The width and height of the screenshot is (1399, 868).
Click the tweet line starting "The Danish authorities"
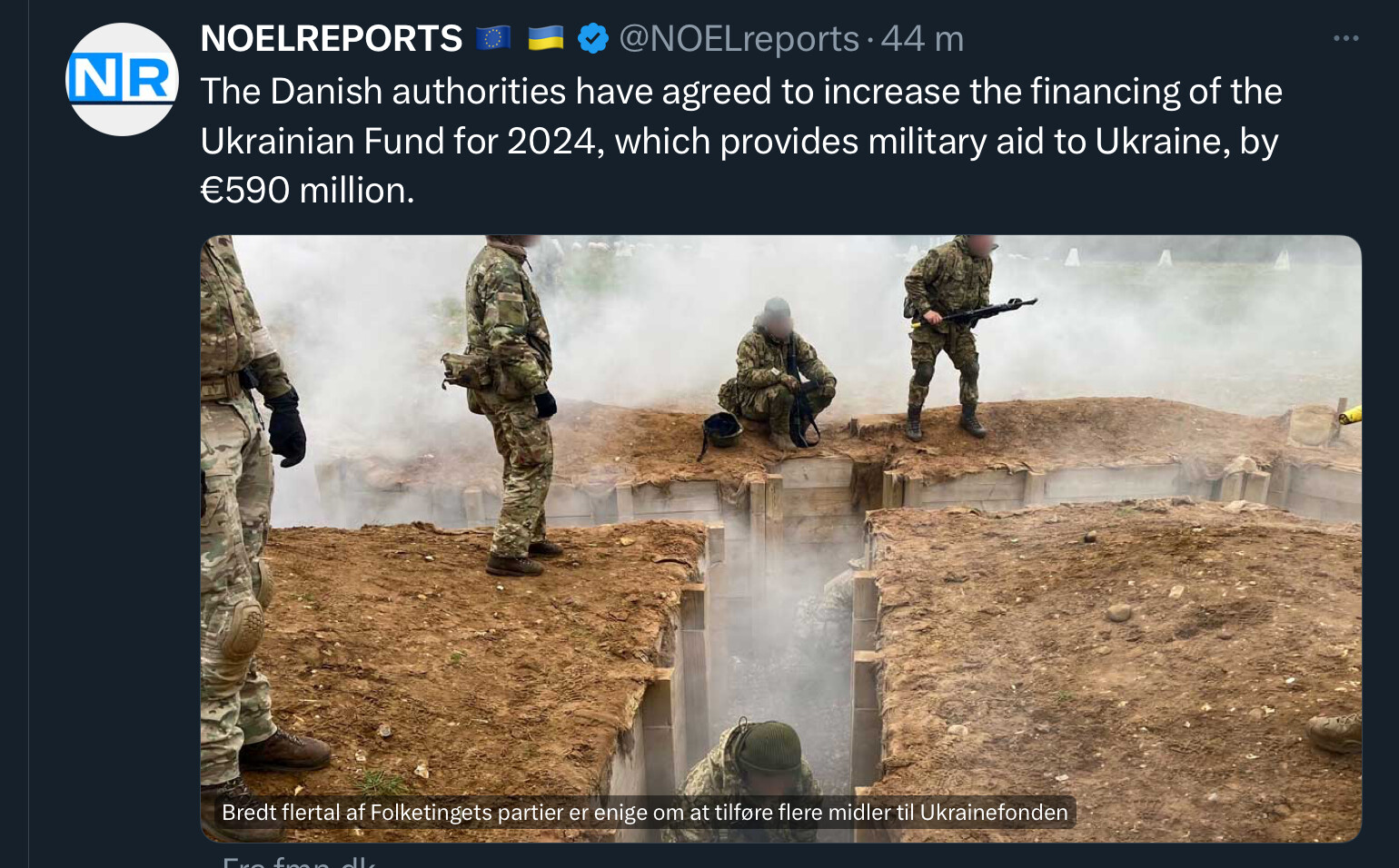(741, 92)
